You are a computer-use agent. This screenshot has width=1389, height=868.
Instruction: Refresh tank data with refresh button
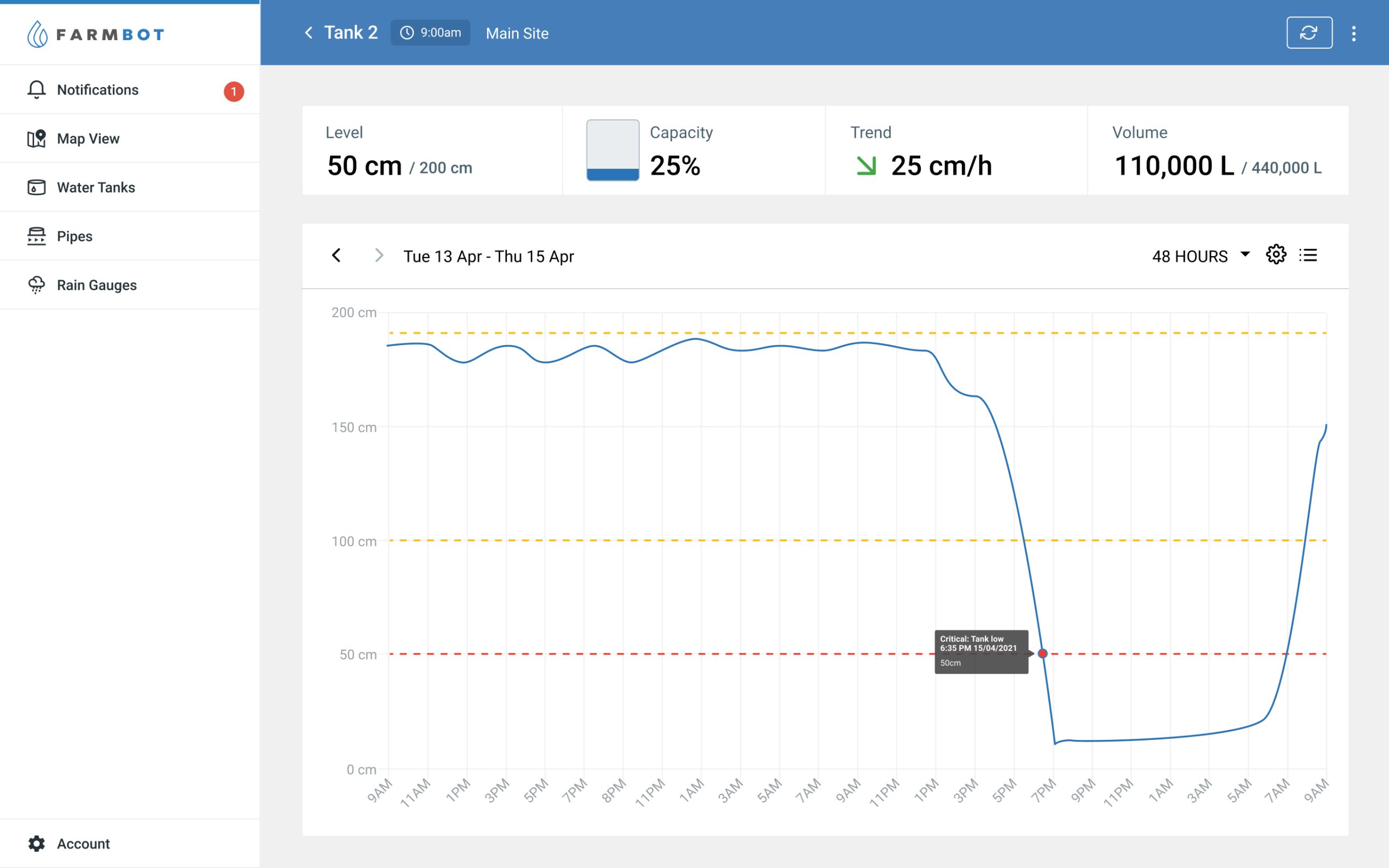pyautogui.click(x=1309, y=33)
